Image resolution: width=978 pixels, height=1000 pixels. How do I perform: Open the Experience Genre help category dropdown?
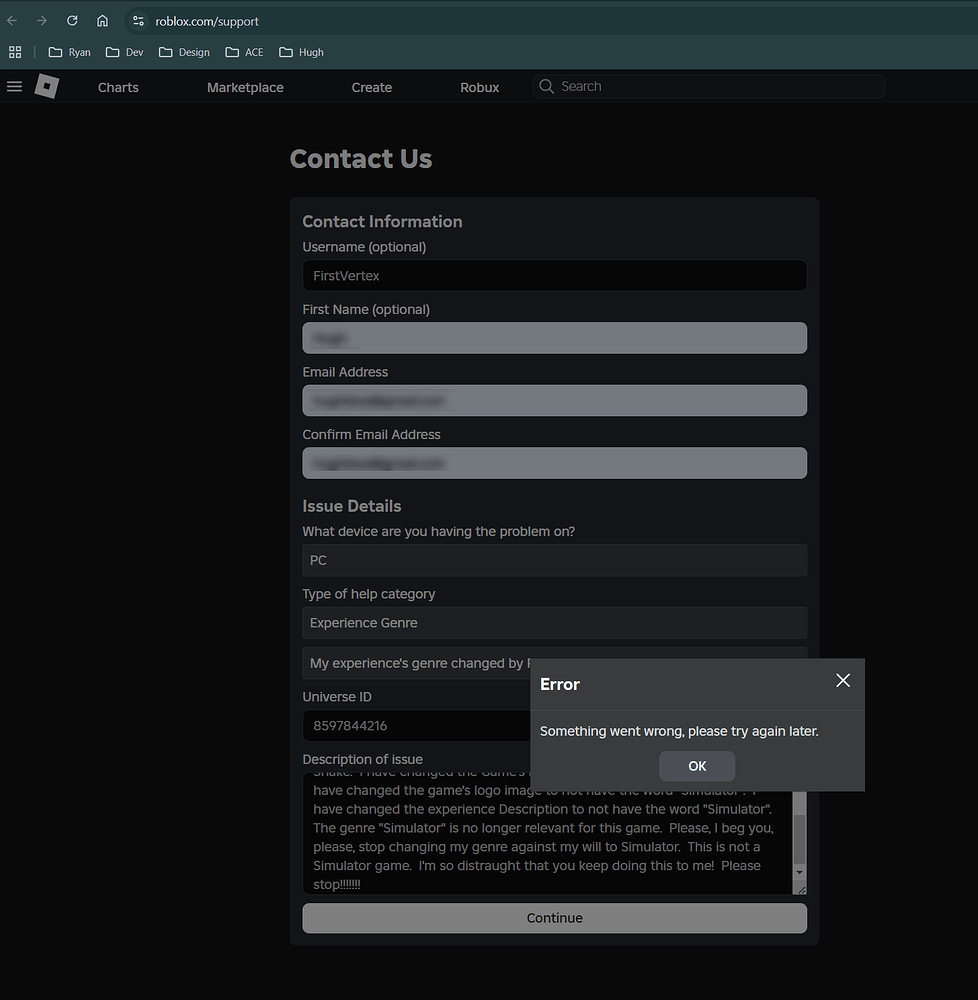pos(554,622)
